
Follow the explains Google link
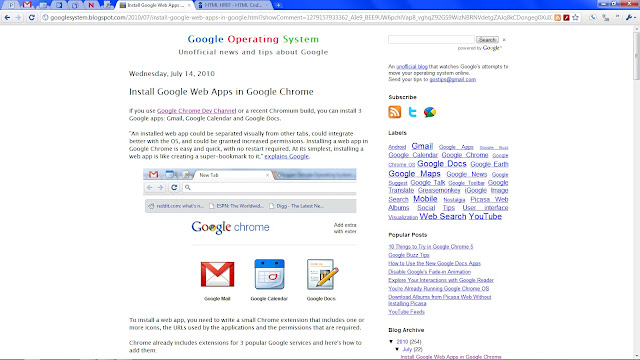[287, 156]
